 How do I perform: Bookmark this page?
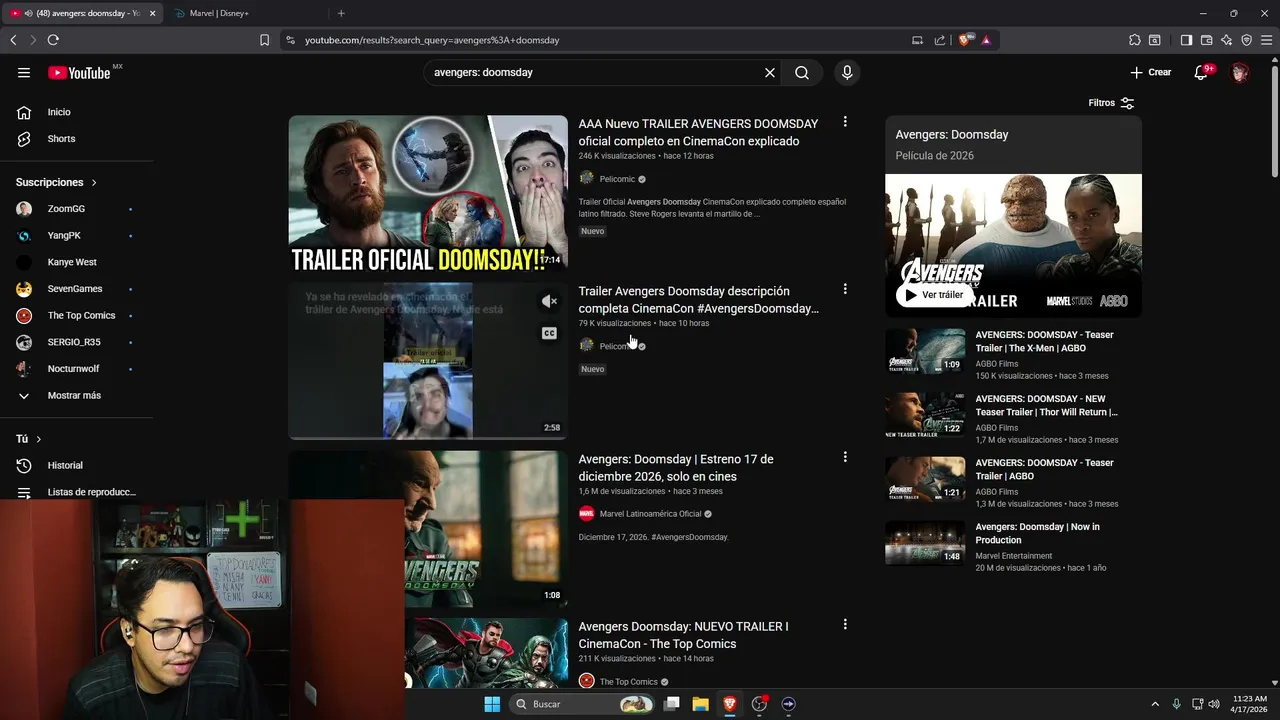(264, 40)
